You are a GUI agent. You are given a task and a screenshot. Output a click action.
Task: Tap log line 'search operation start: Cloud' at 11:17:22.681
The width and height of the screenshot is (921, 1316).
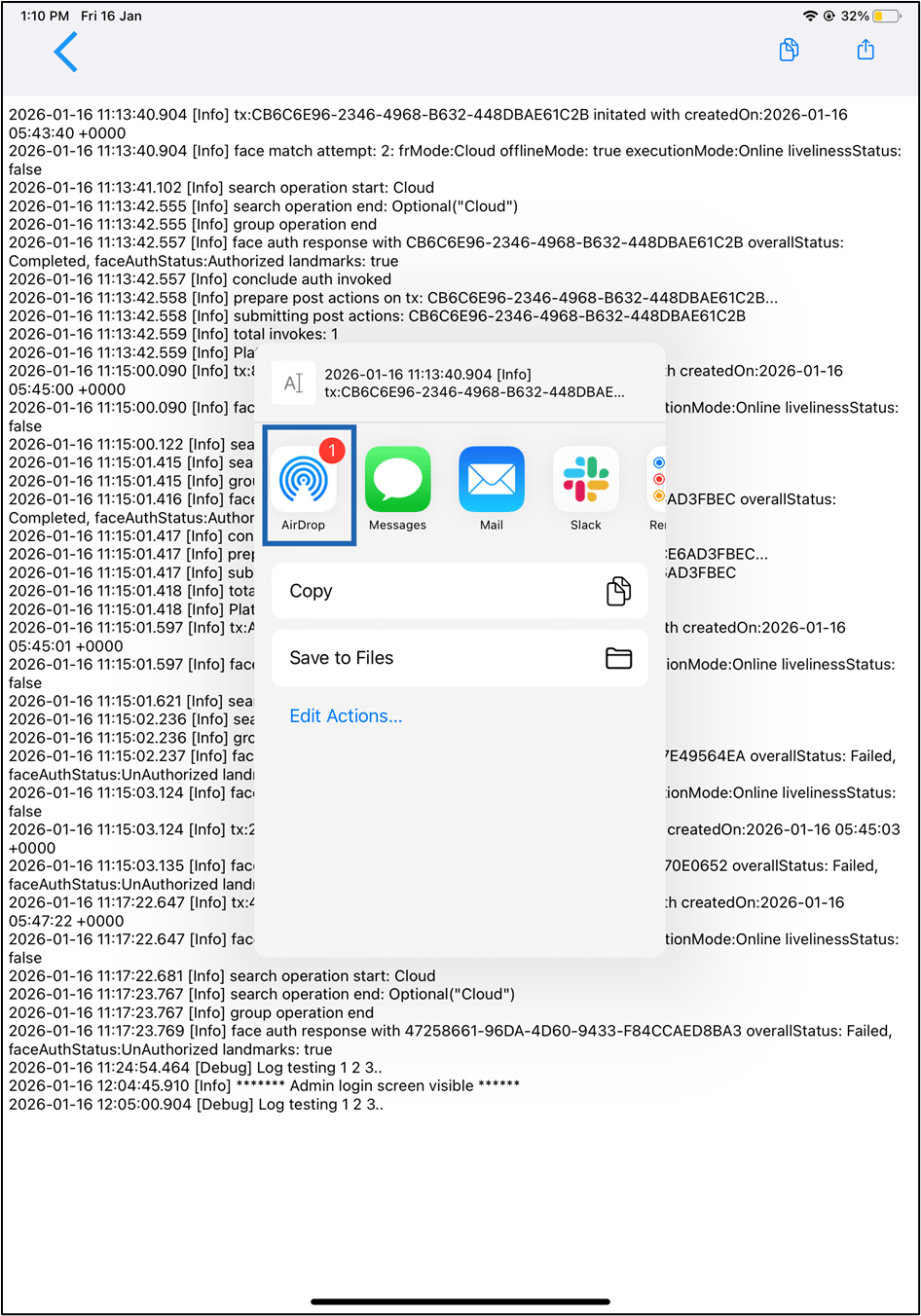(223, 976)
